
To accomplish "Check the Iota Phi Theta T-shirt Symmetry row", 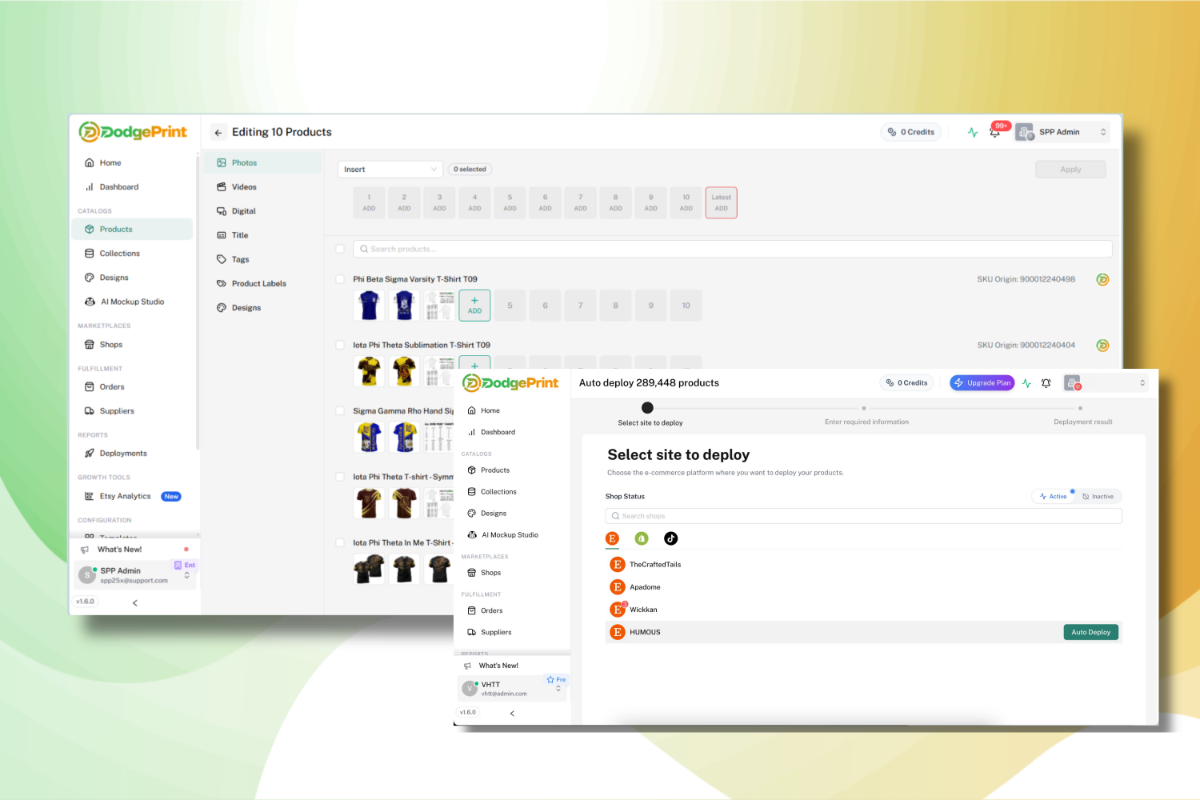I will click(x=340, y=477).
